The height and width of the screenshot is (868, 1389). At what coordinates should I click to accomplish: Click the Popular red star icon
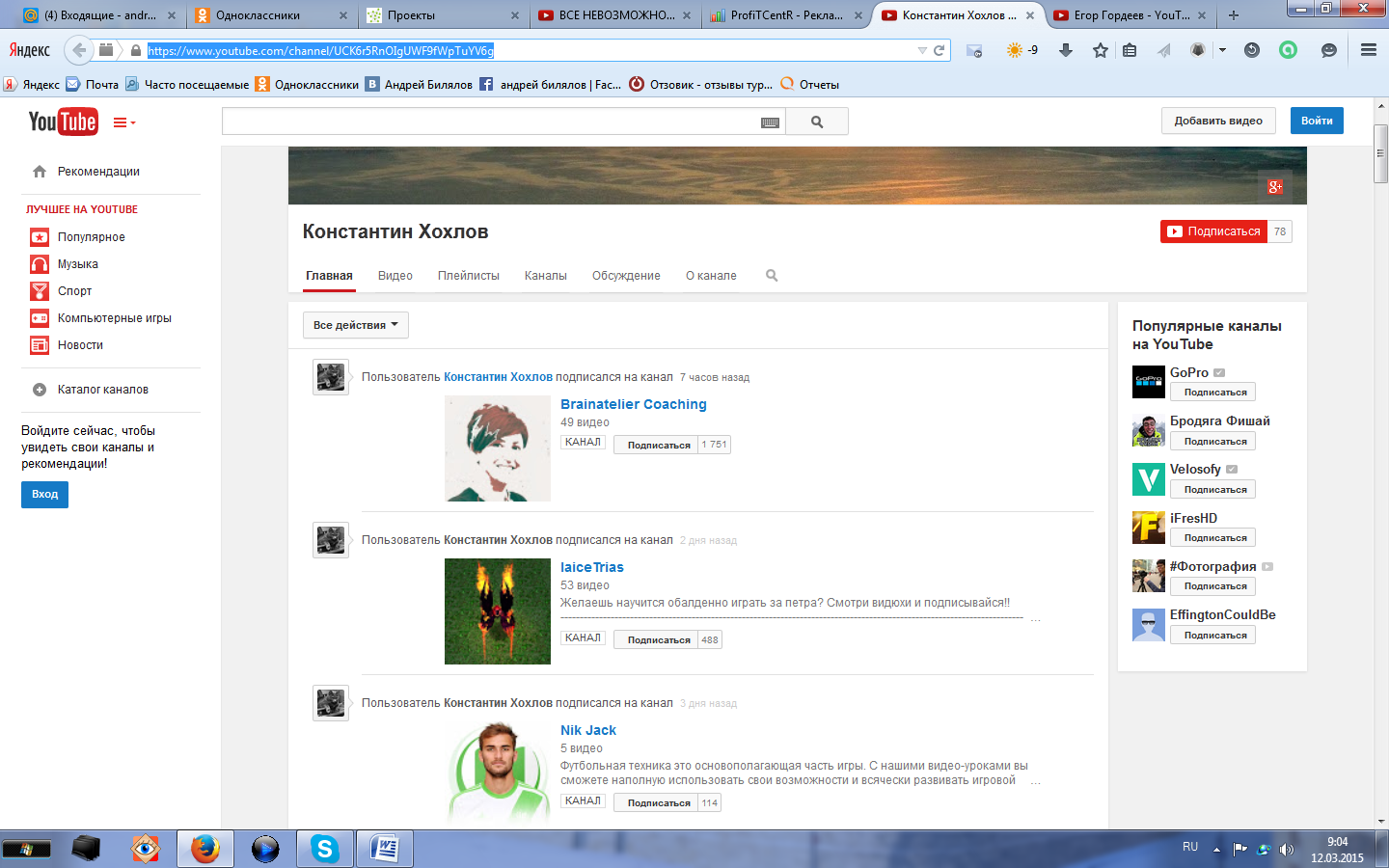coord(40,237)
